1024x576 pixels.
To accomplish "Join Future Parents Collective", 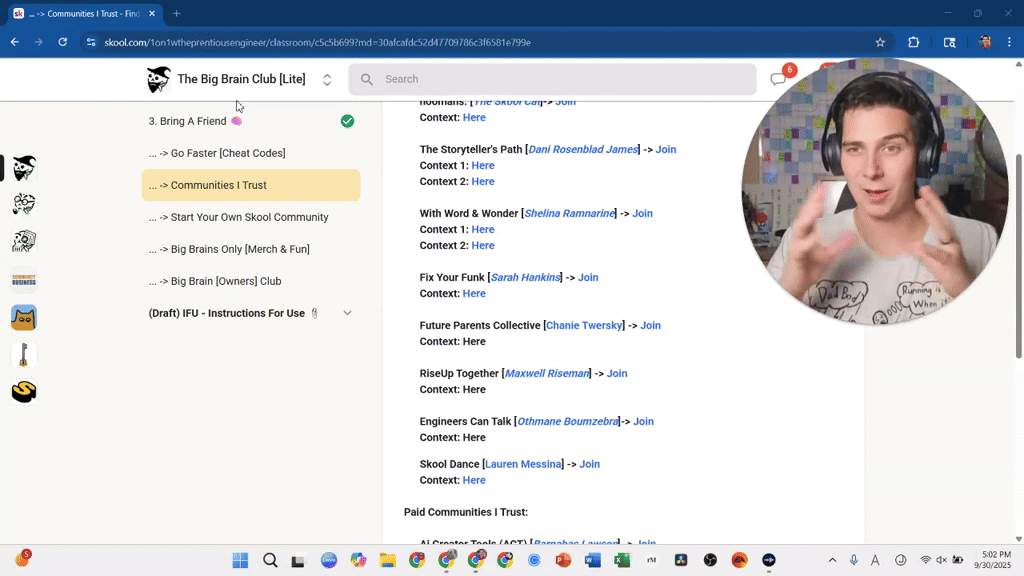I will coord(650,325).
